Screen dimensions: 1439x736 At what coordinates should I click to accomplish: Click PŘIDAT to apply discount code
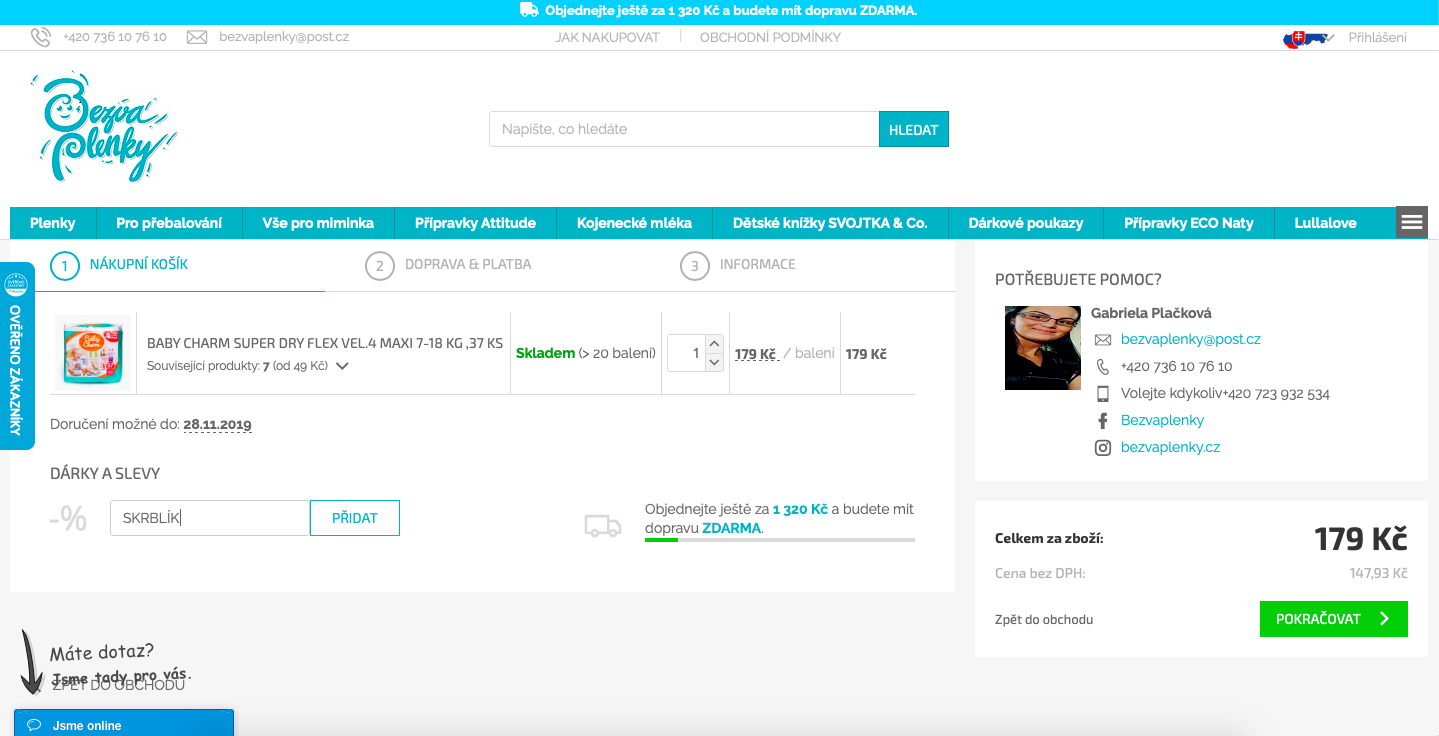pyautogui.click(x=355, y=518)
